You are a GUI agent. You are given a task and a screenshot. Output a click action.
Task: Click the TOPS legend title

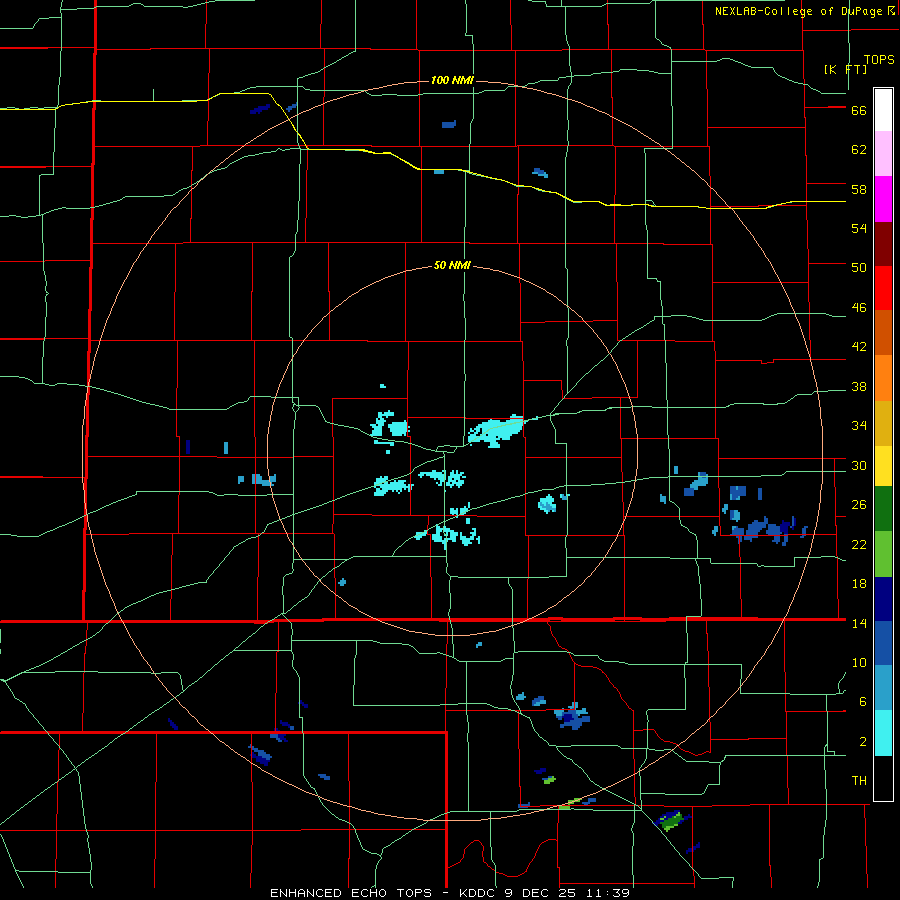coord(879,59)
